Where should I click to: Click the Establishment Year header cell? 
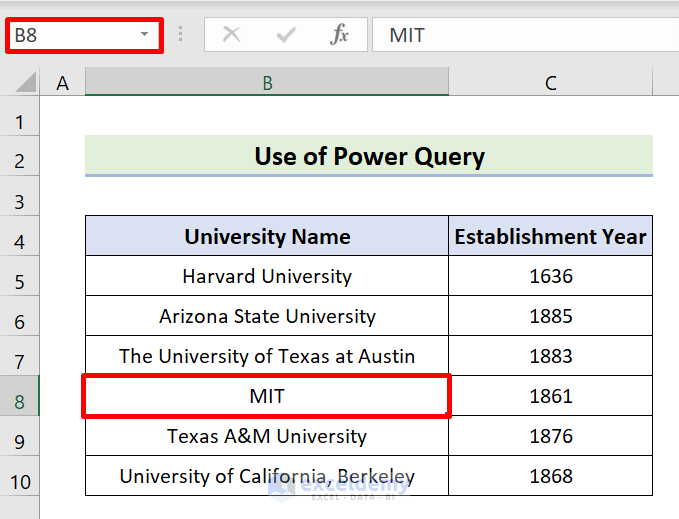(550, 237)
